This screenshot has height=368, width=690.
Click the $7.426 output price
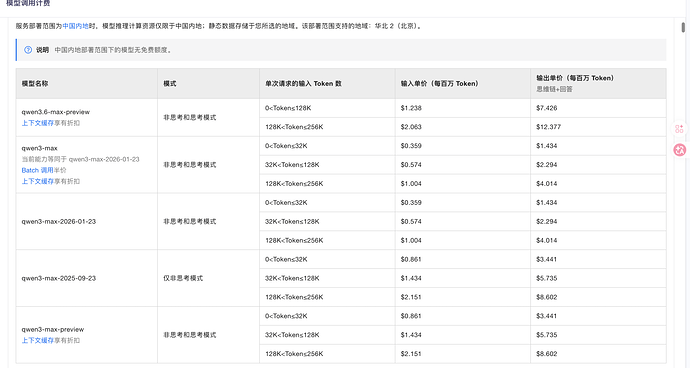coord(547,108)
